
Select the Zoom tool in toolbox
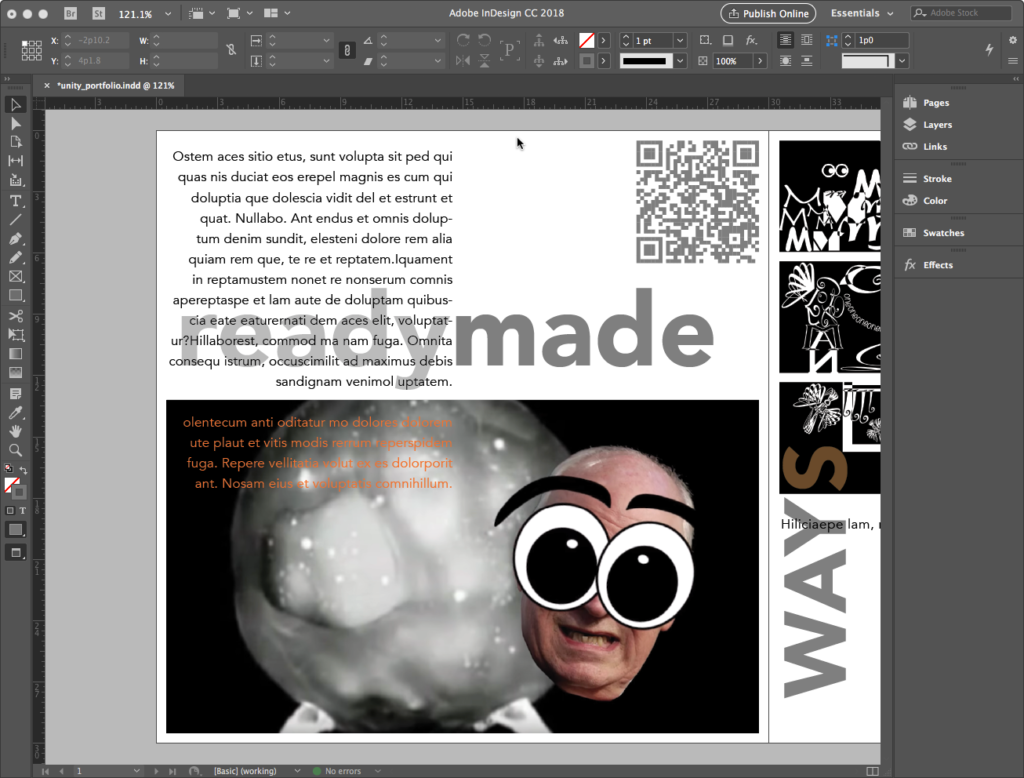(16, 450)
